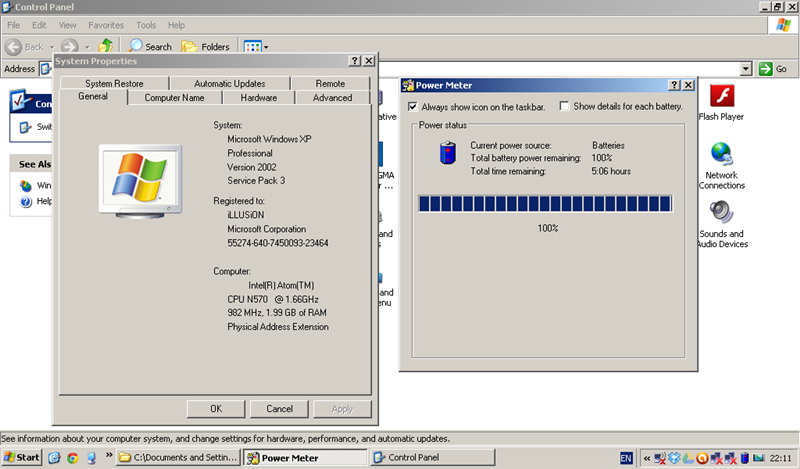Expand hidden tray icons chevron
This screenshot has height=469, width=800.
(646, 458)
